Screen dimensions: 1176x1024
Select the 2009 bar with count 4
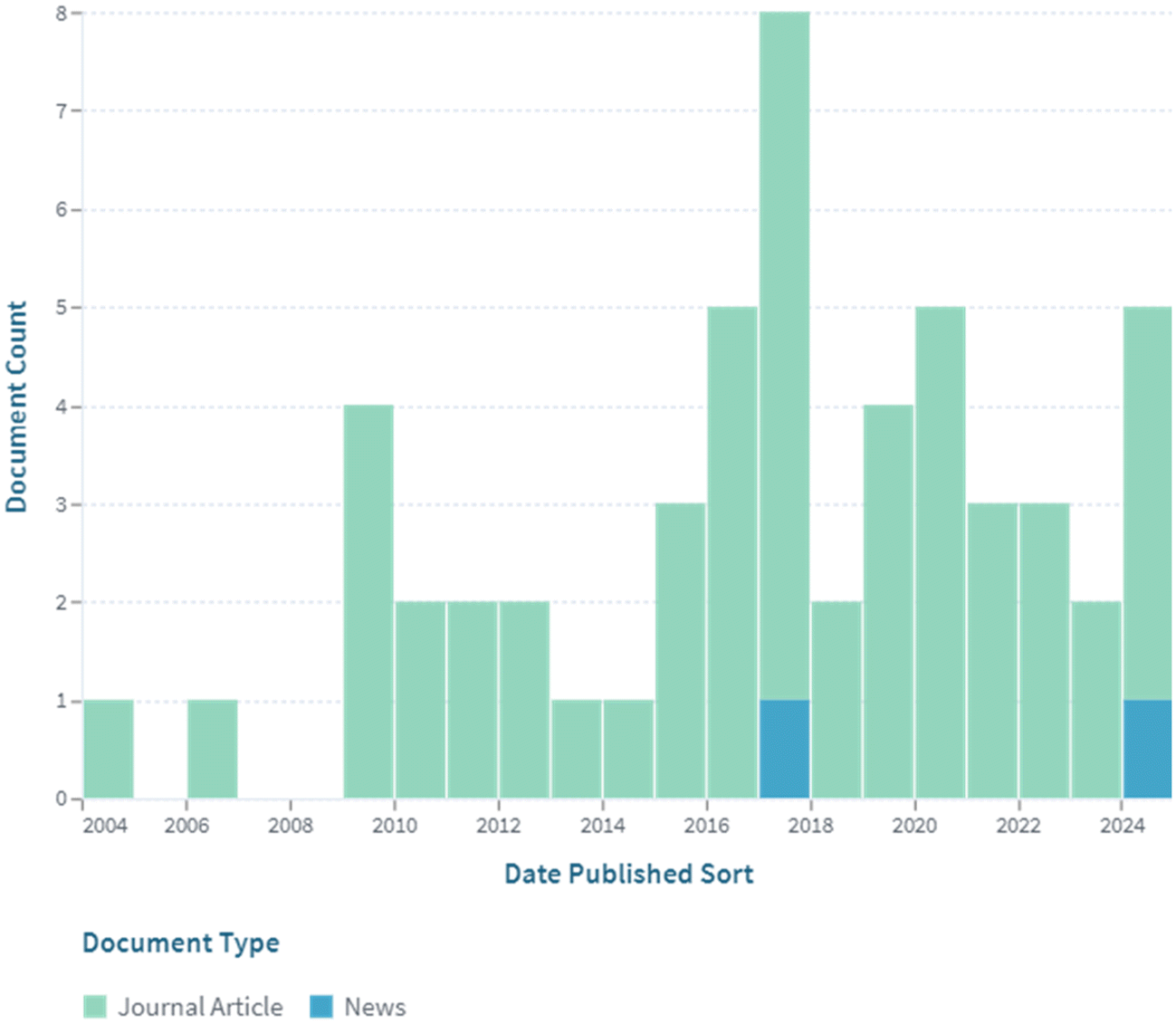point(368,601)
